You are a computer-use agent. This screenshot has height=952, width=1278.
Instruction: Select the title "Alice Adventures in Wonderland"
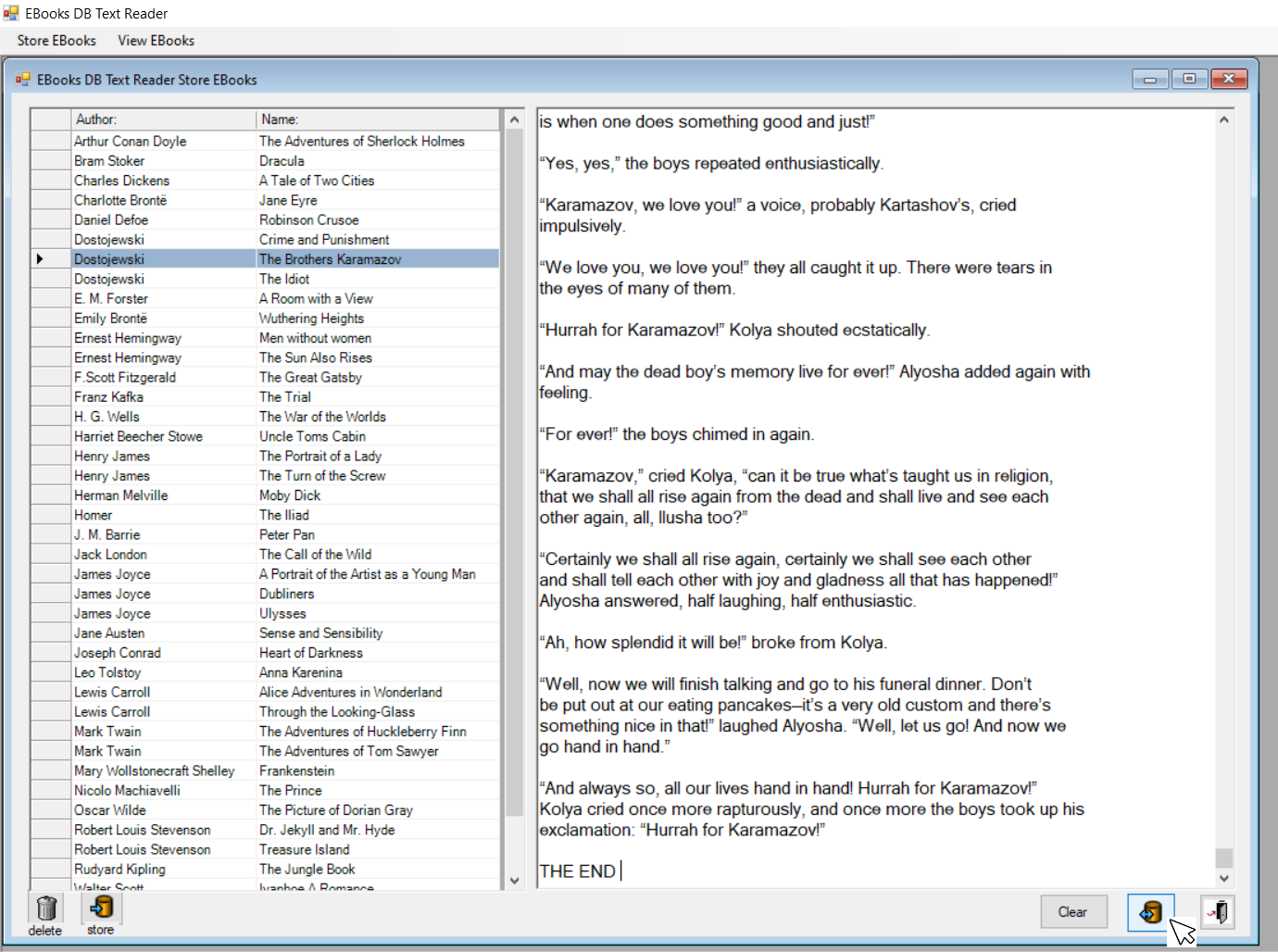tap(379, 693)
